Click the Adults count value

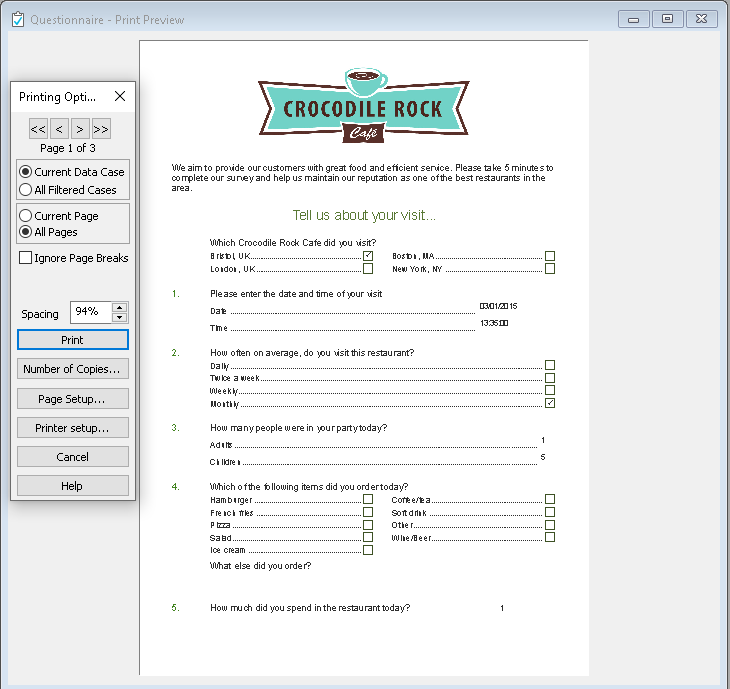[x=543, y=440]
